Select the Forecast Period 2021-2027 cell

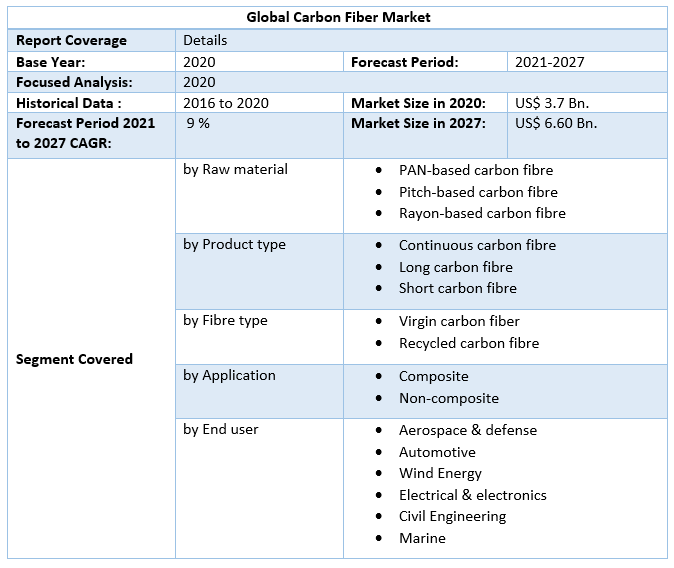[x=549, y=62]
